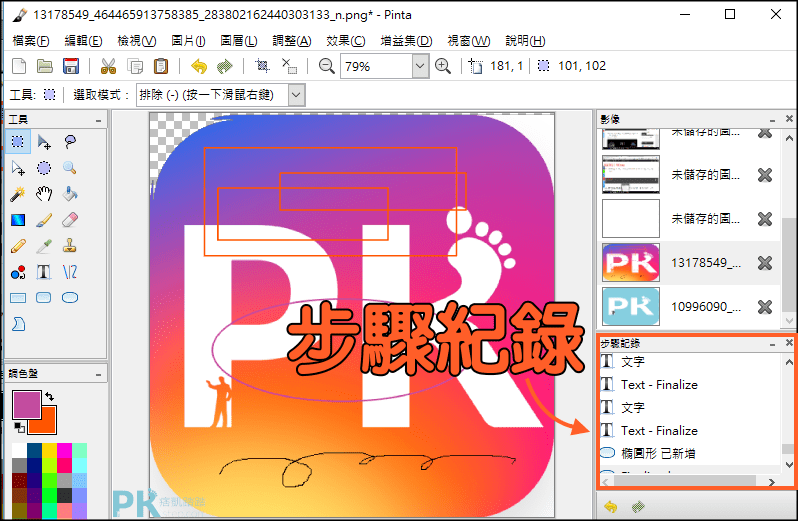Image resolution: width=798 pixels, height=521 pixels.
Task: Open the 圖片(I) menu
Action: (x=188, y=41)
